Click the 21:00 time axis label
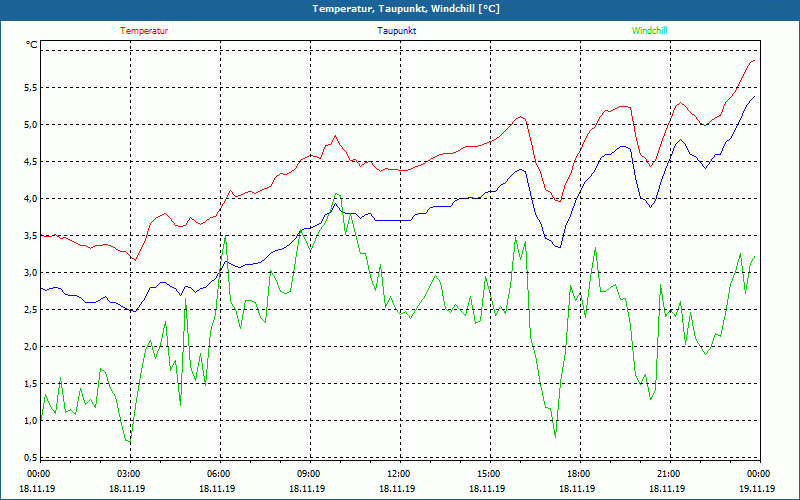800x500 pixels. pyautogui.click(x=668, y=474)
